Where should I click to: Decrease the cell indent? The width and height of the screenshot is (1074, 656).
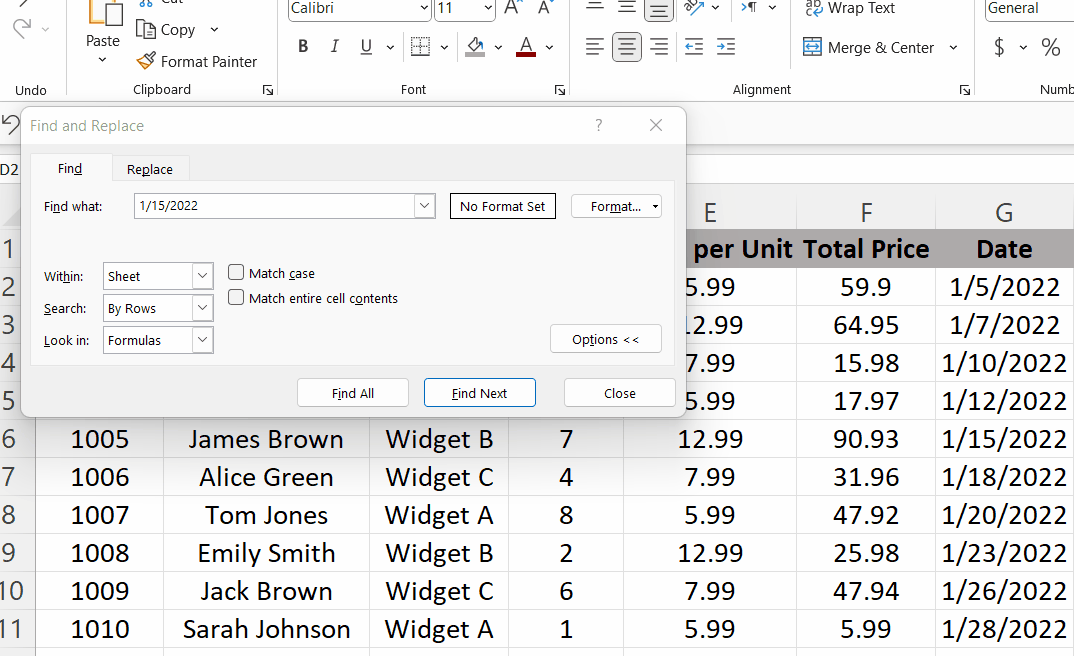coord(694,47)
